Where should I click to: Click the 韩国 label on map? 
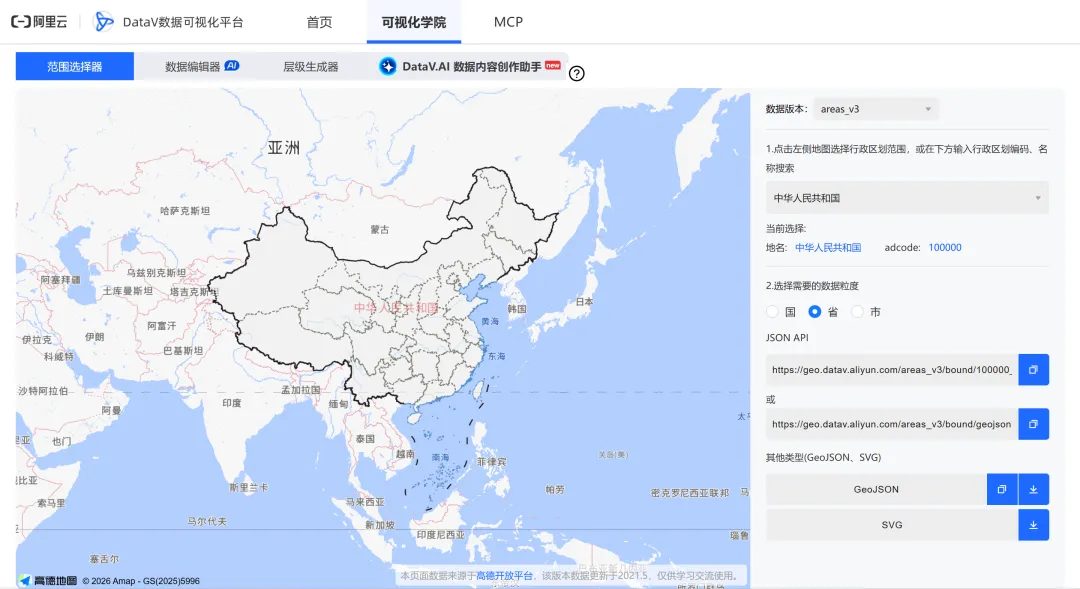click(x=517, y=309)
